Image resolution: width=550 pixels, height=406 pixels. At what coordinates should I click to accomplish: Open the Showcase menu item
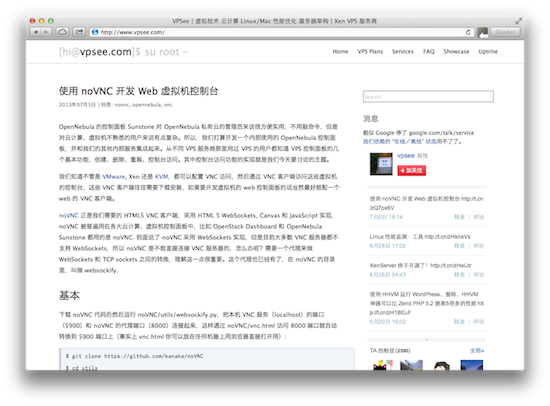tap(456, 52)
